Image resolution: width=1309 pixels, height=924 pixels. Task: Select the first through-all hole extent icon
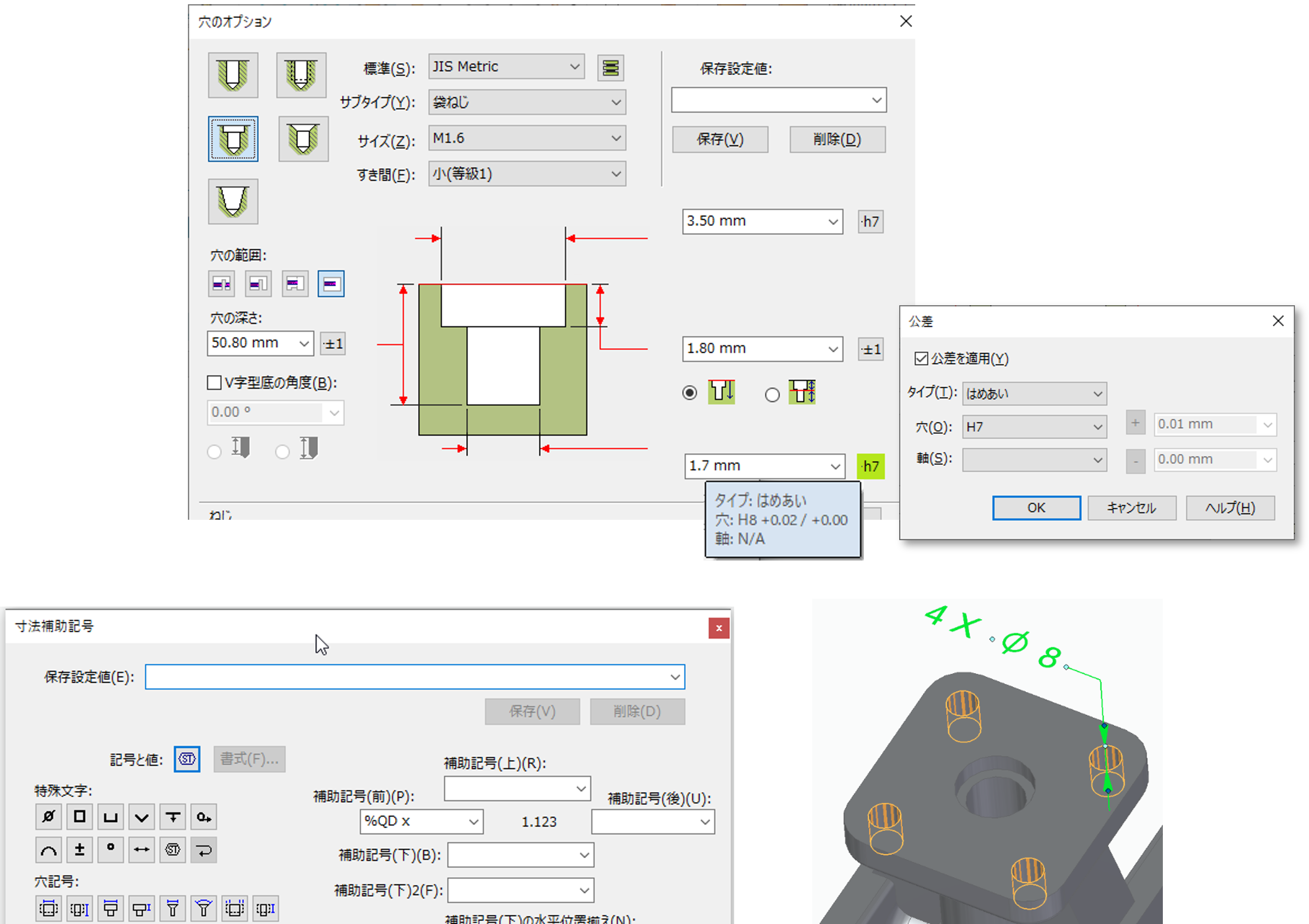221,283
